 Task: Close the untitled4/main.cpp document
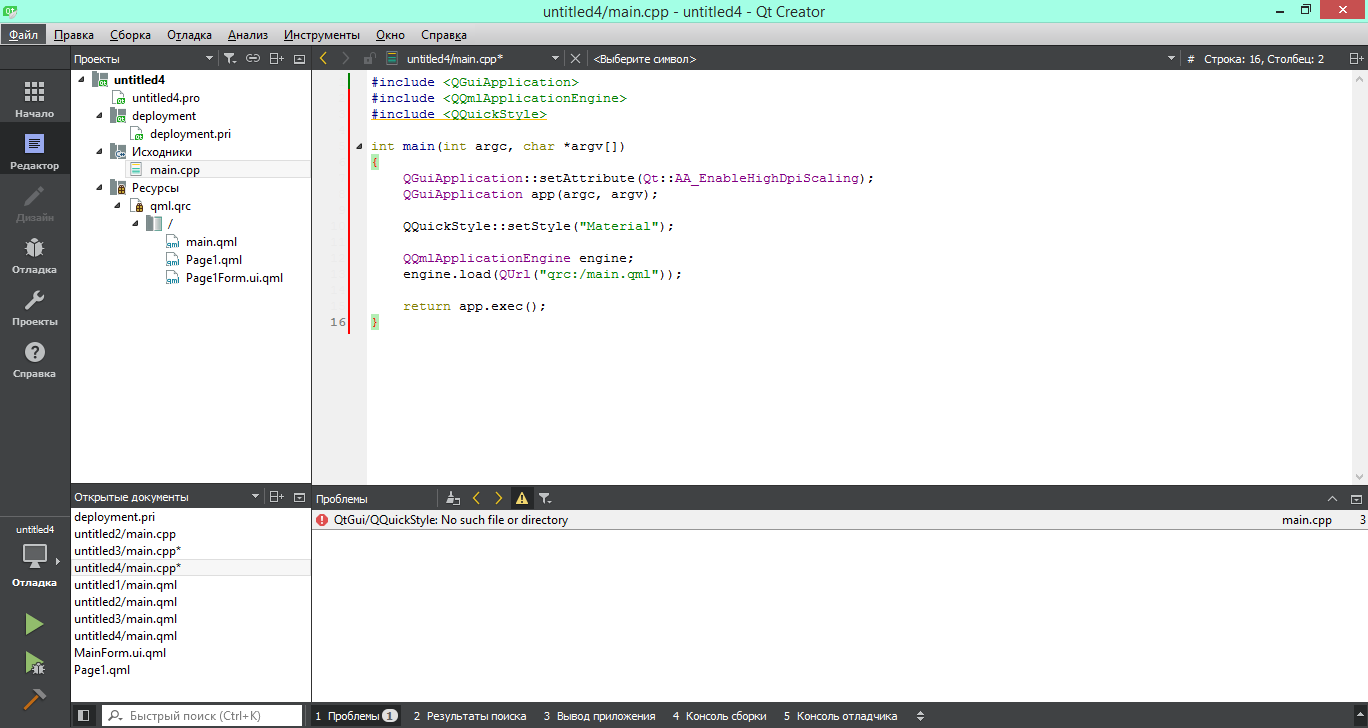(x=575, y=59)
